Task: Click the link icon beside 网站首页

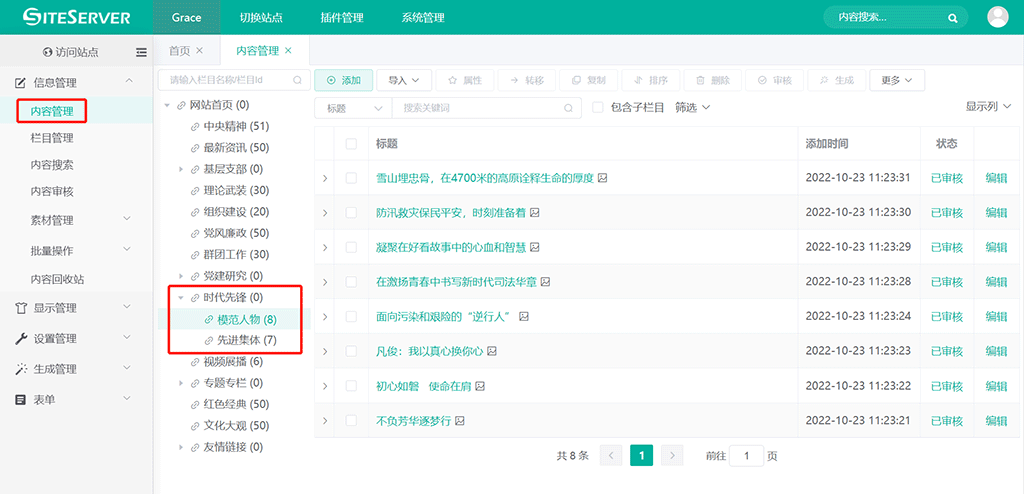Action: 181,105
